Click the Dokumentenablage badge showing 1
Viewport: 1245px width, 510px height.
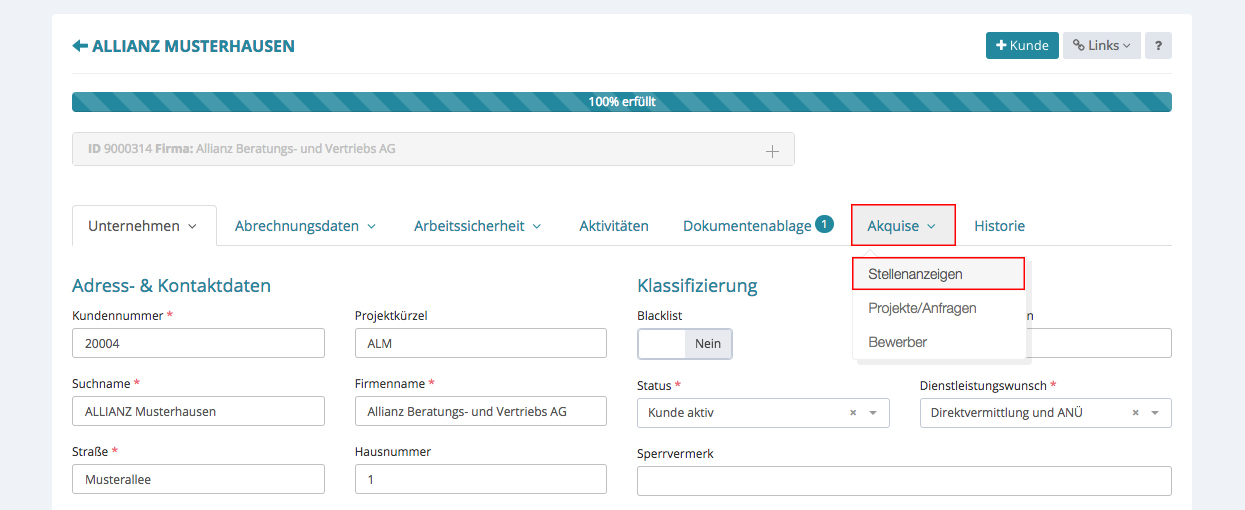pyautogui.click(x=824, y=224)
